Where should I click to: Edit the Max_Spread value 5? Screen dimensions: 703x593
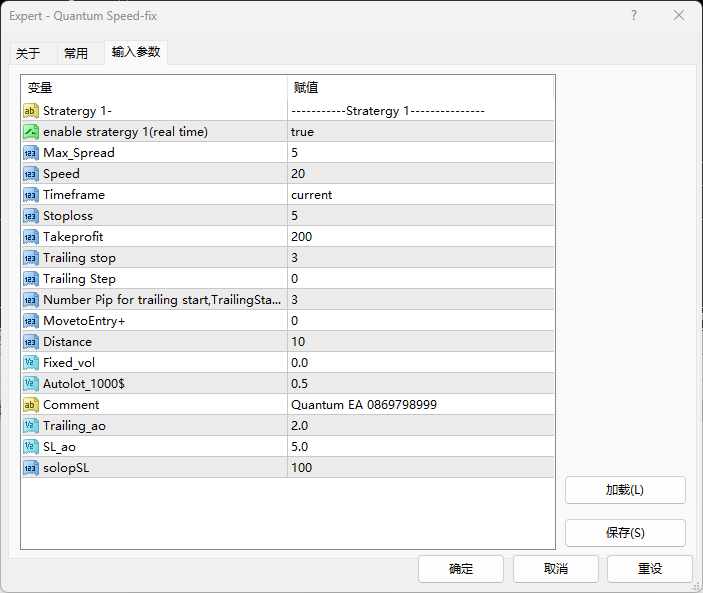pos(421,153)
